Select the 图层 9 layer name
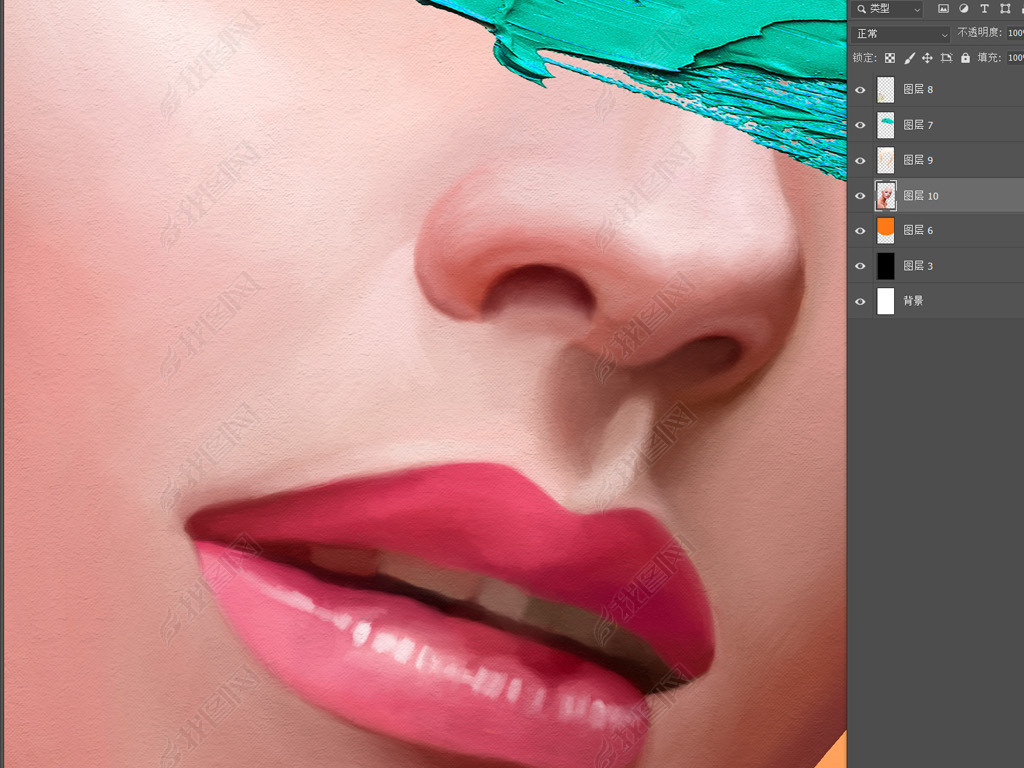1024x768 pixels. pyautogui.click(x=918, y=160)
